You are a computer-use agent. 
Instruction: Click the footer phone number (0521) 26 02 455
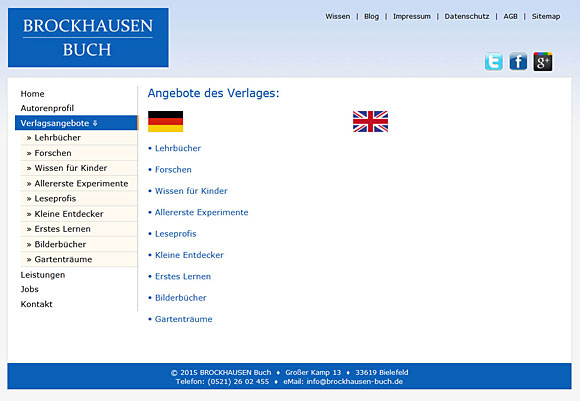point(238,381)
